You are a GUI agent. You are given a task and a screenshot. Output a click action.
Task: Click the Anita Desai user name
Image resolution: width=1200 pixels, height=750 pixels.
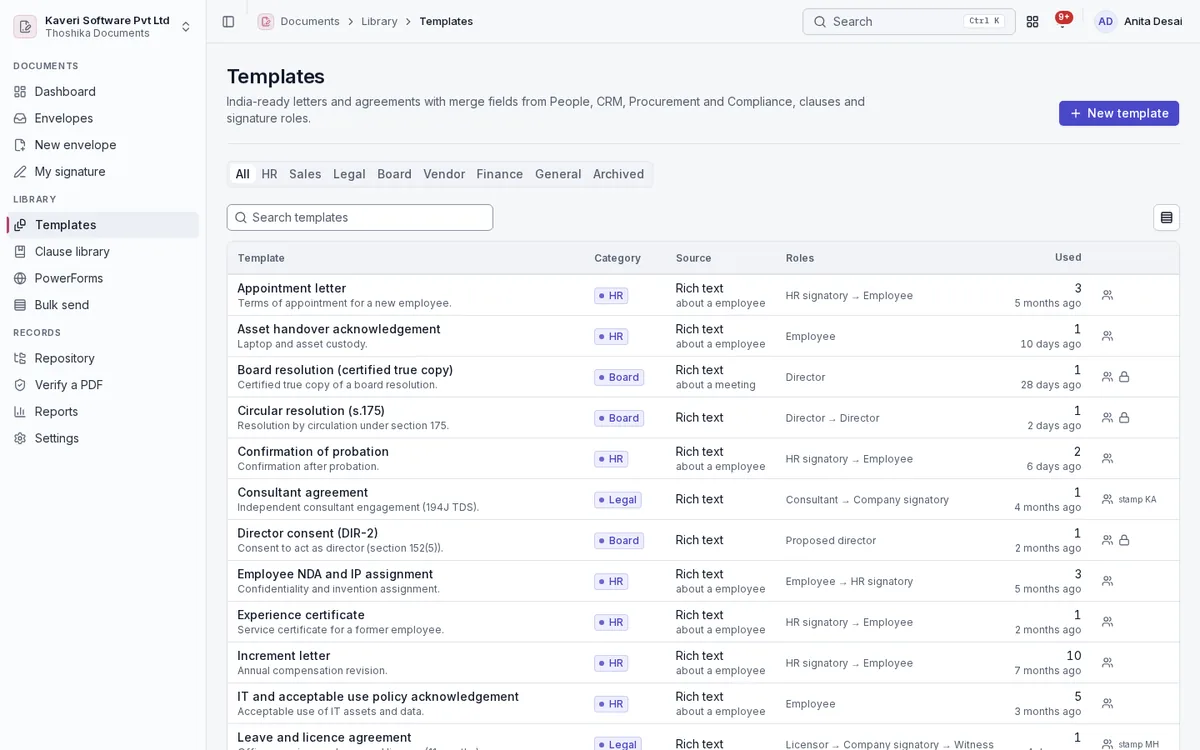(x=1153, y=21)
